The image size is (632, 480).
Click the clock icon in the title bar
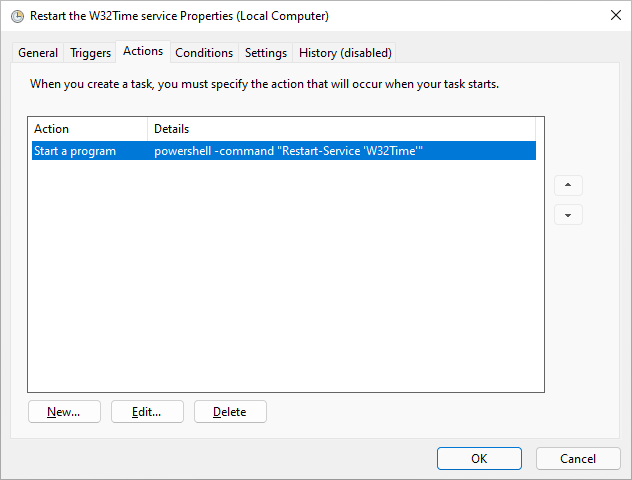click(17, 16)
